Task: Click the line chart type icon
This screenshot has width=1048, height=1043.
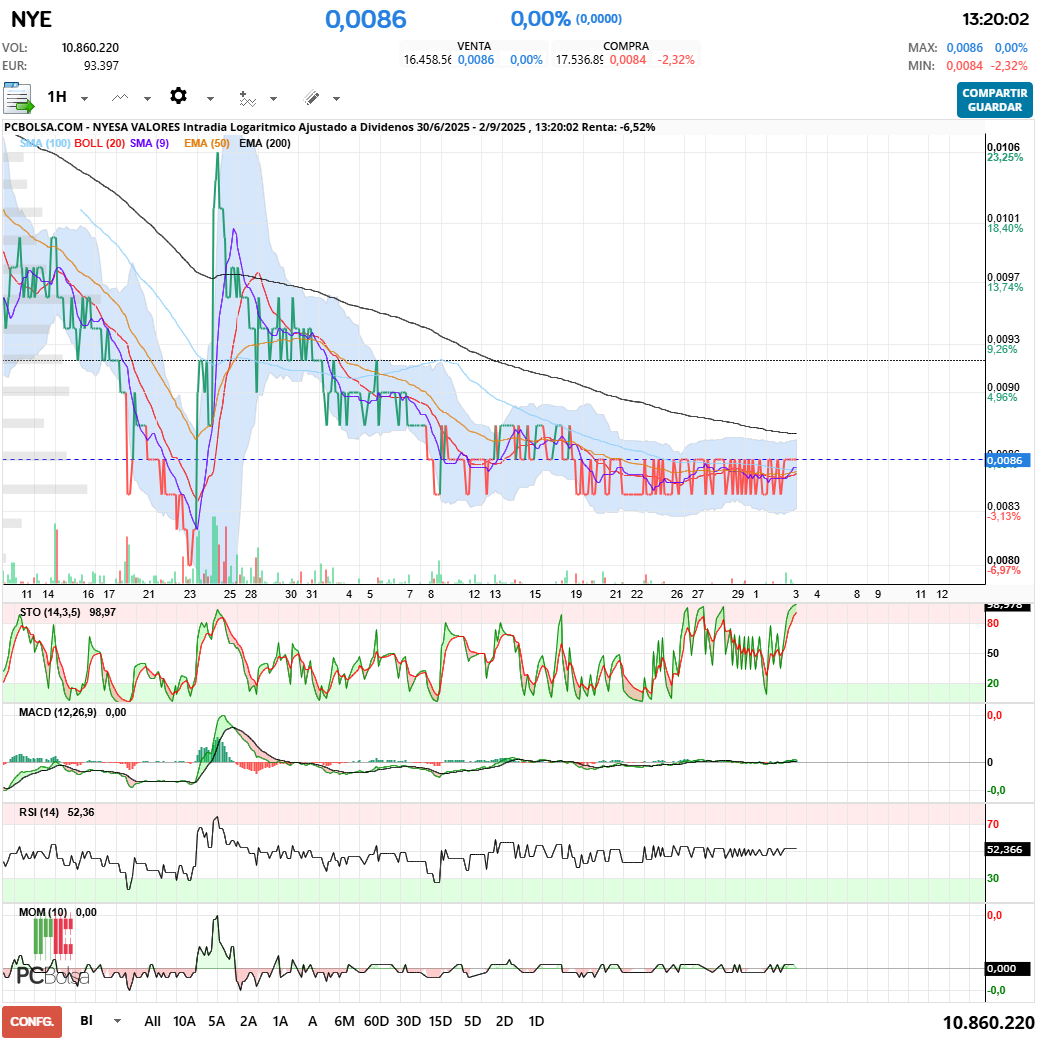Action: [x=120, y=98]
